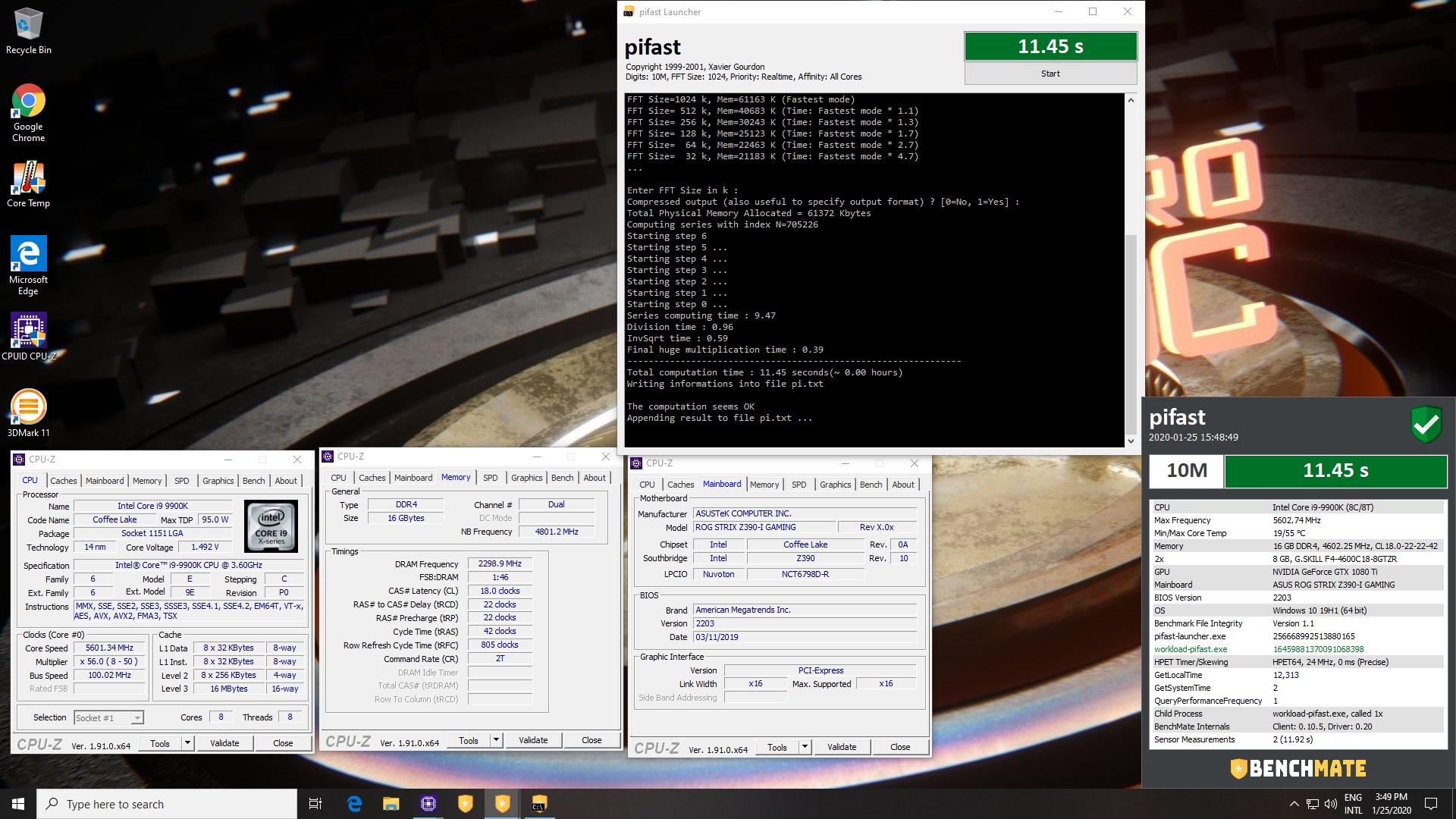The image size is (1456, 819).
Task: Open Tools dropdown arrow in CPU-Z Memory window
Action: [496, 740]
